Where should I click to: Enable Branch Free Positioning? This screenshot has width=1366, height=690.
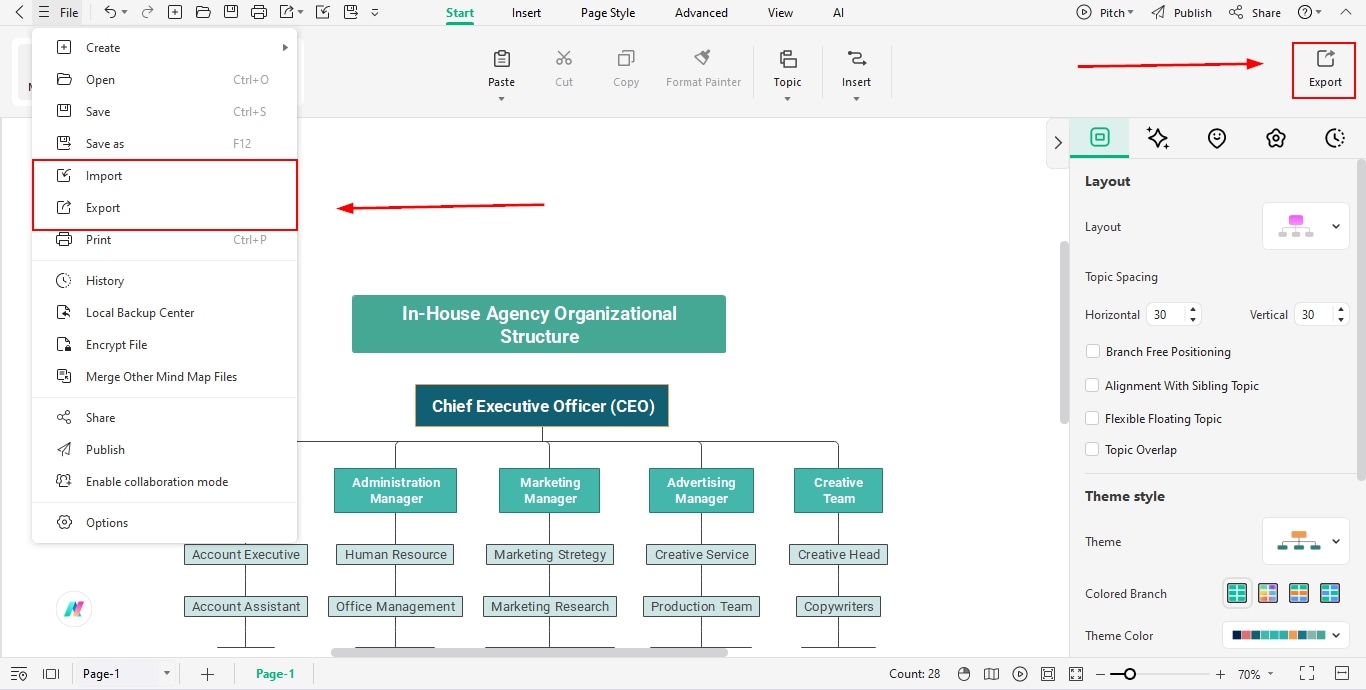tap(1092, 351)
